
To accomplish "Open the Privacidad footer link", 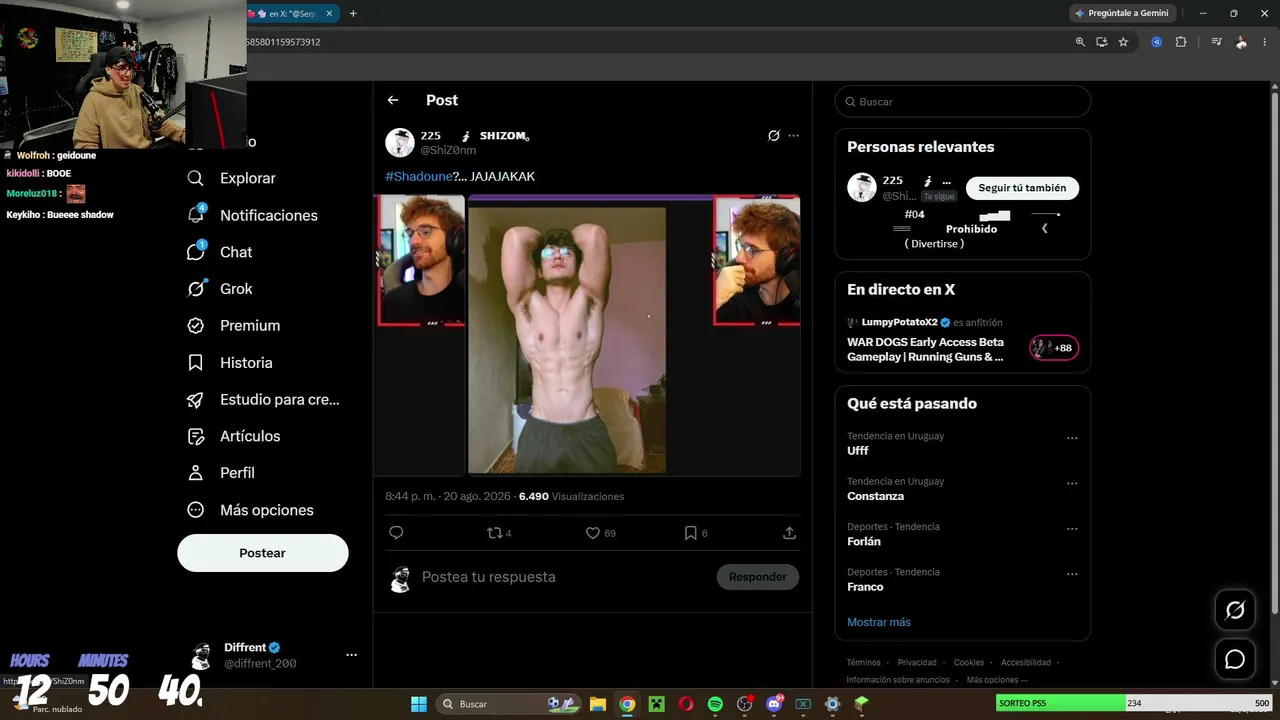I will coord(917,662).
